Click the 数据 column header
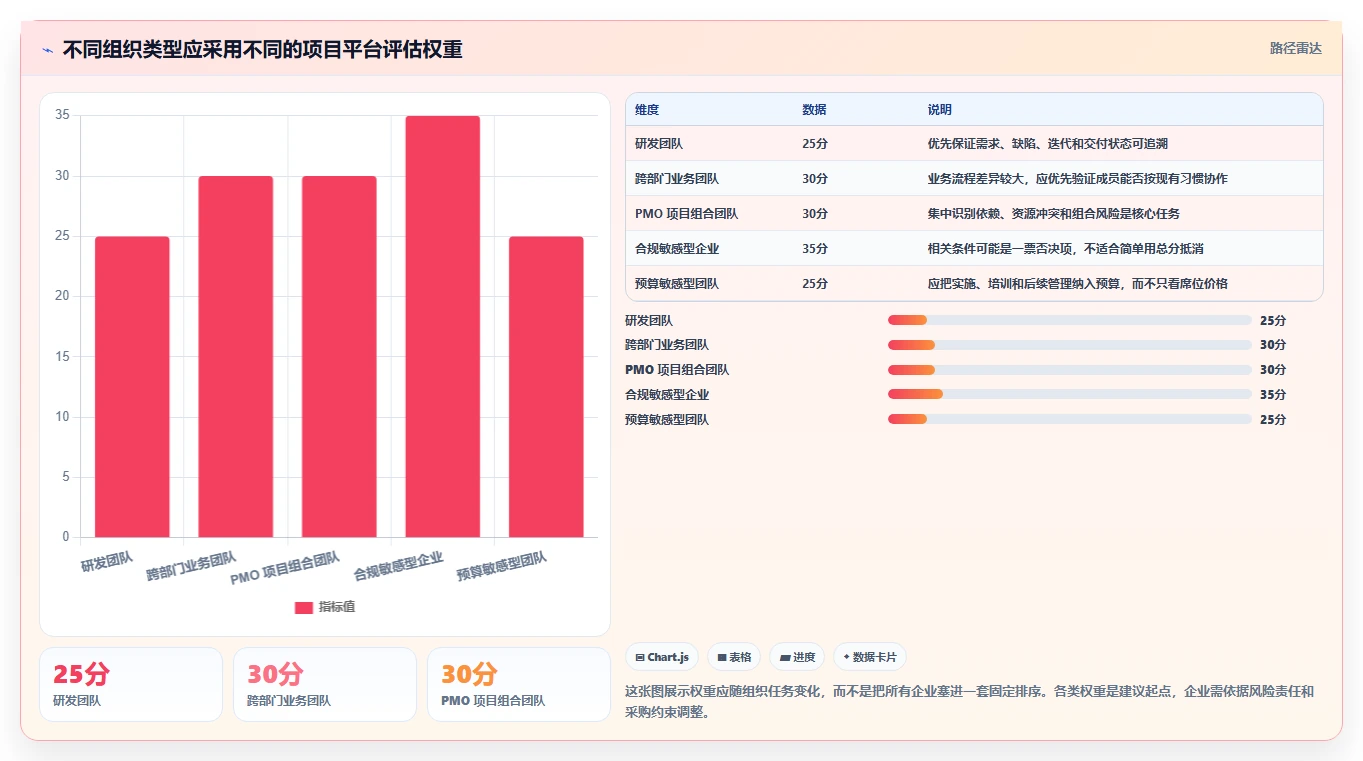Screen dimensions: 1363x761 [x=814, y=110]
